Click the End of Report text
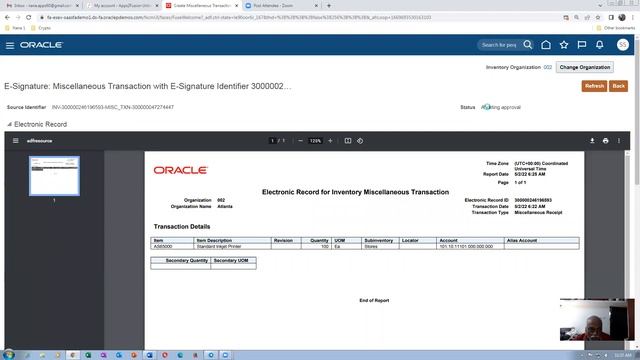Image resolution: width=640 pixels, height=360 pixels. pyautogui.click(x=374, y=300)
